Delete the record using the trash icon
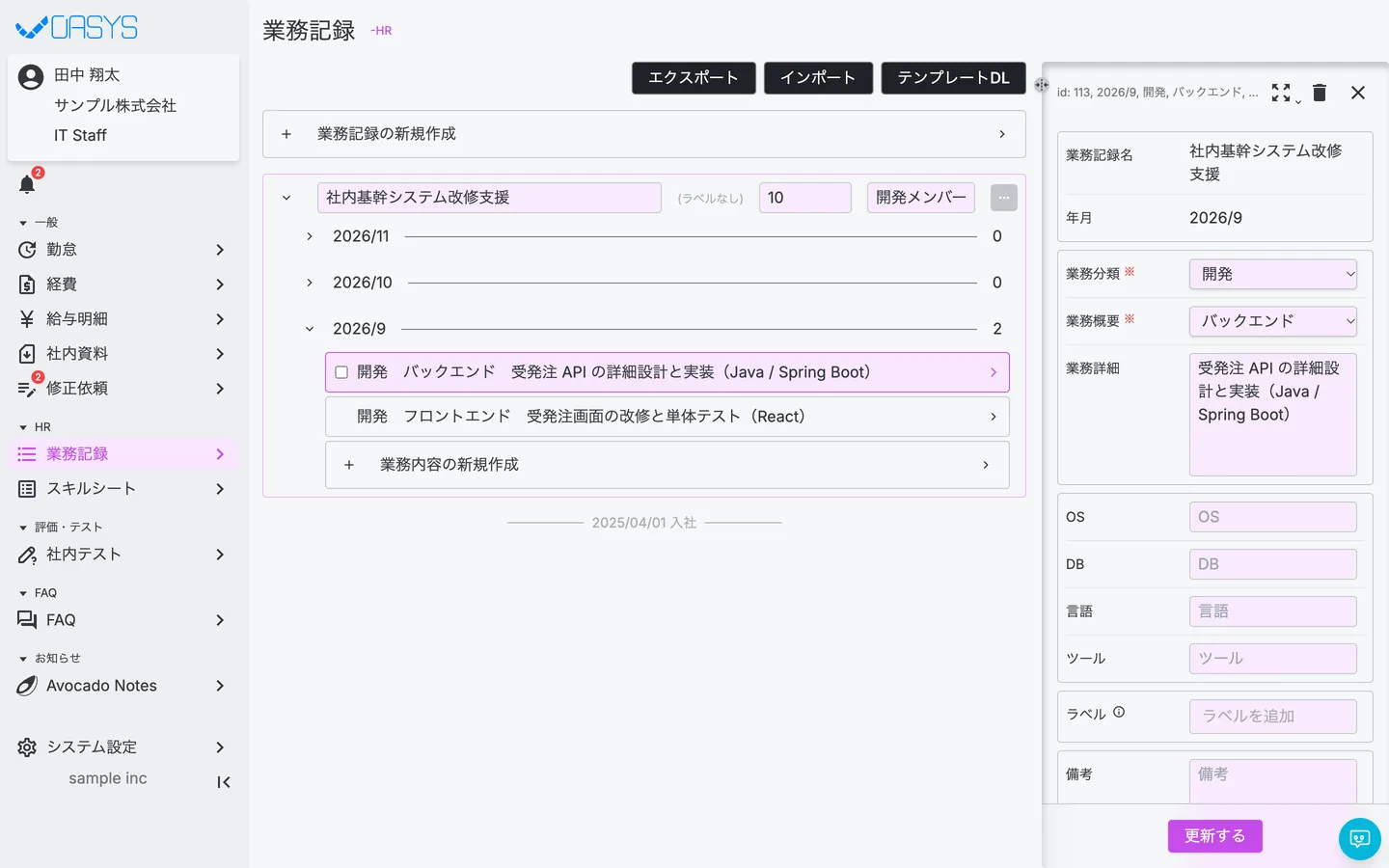Viewport: 1389px width, 868px height. point(1320,92)
